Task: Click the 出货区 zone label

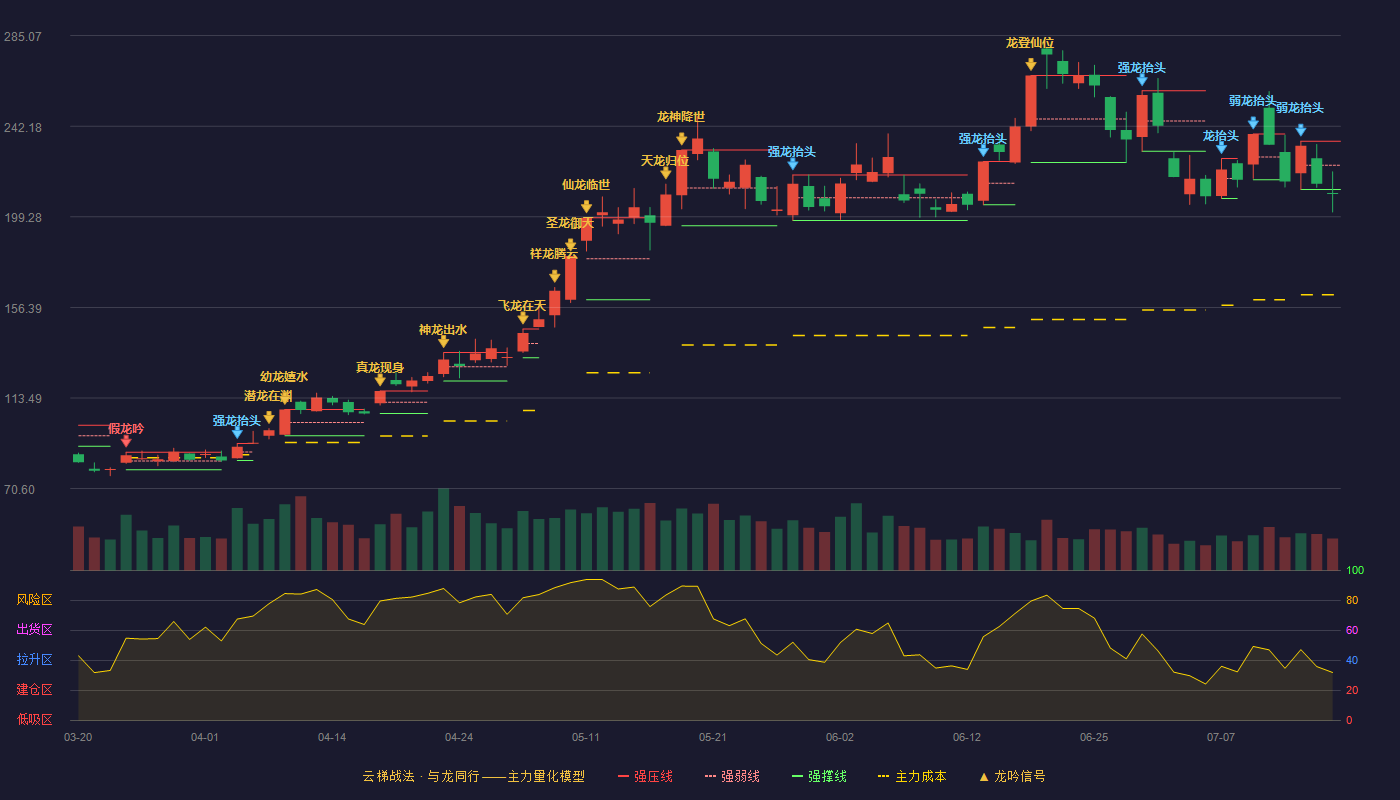Action: [34, 630]
